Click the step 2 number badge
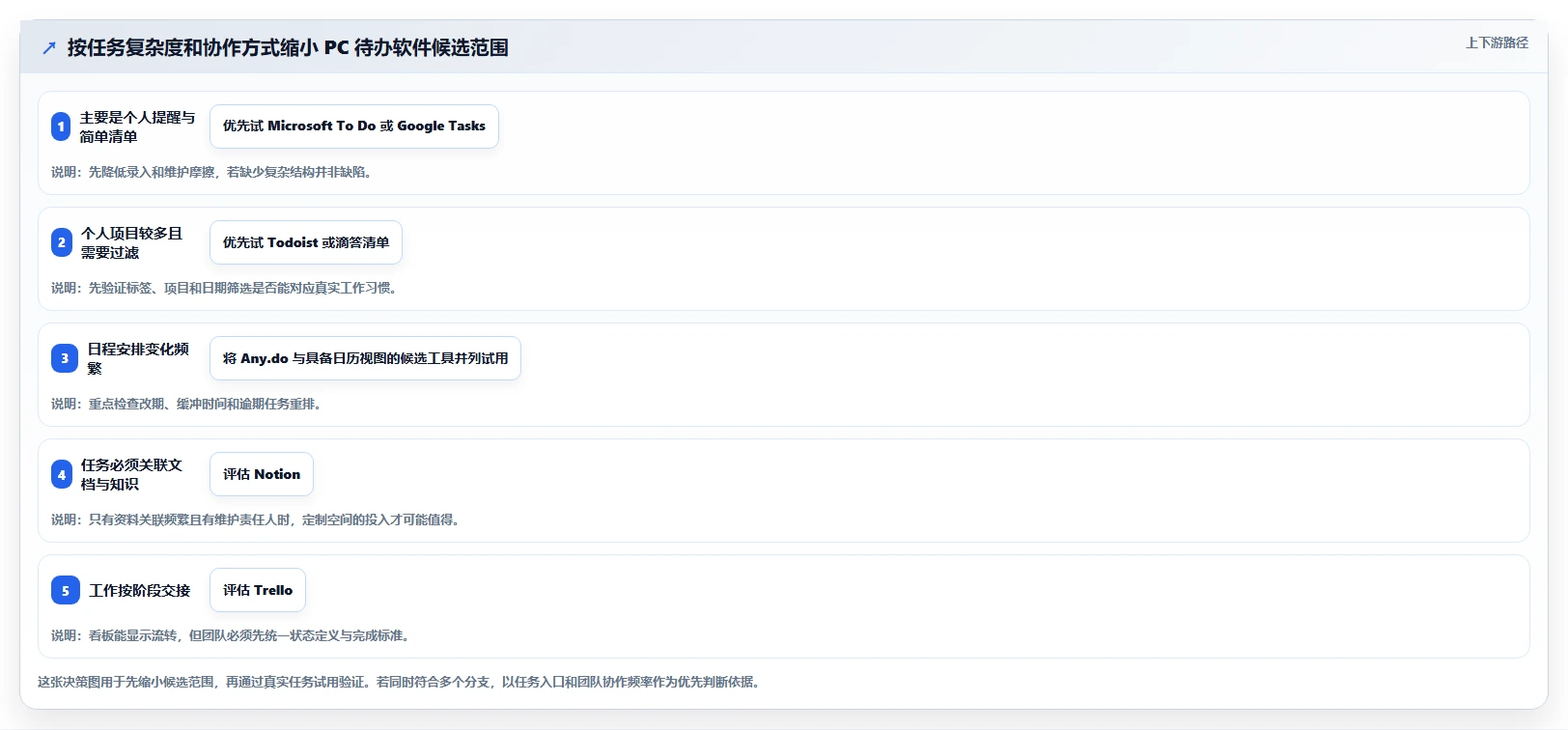 pyautogui.click(x=62, y=242)
